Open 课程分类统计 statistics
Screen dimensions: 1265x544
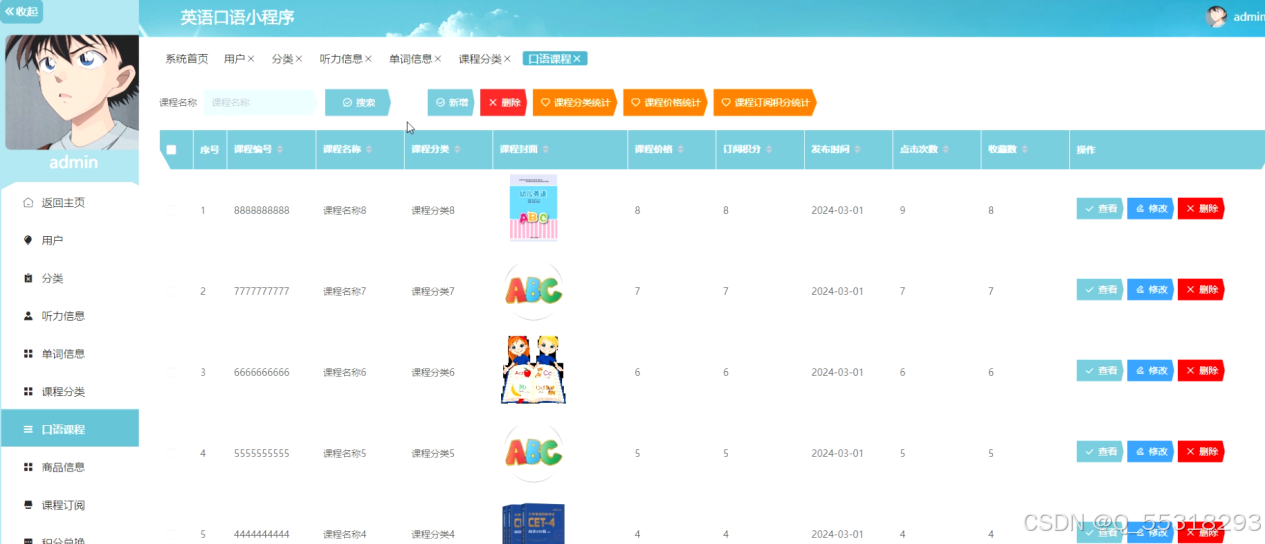(x=575, y=102)
